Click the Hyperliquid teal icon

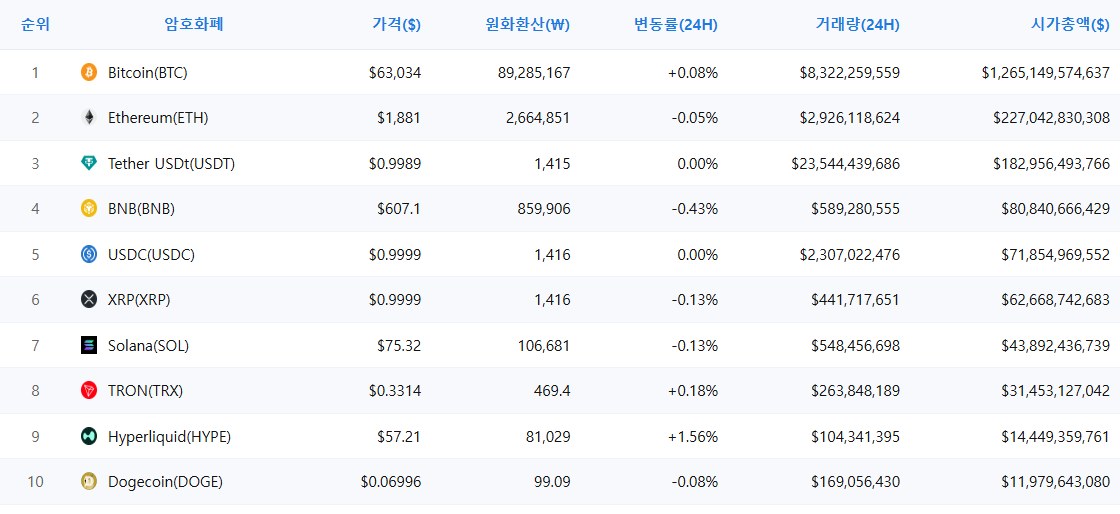pos(89,436)
